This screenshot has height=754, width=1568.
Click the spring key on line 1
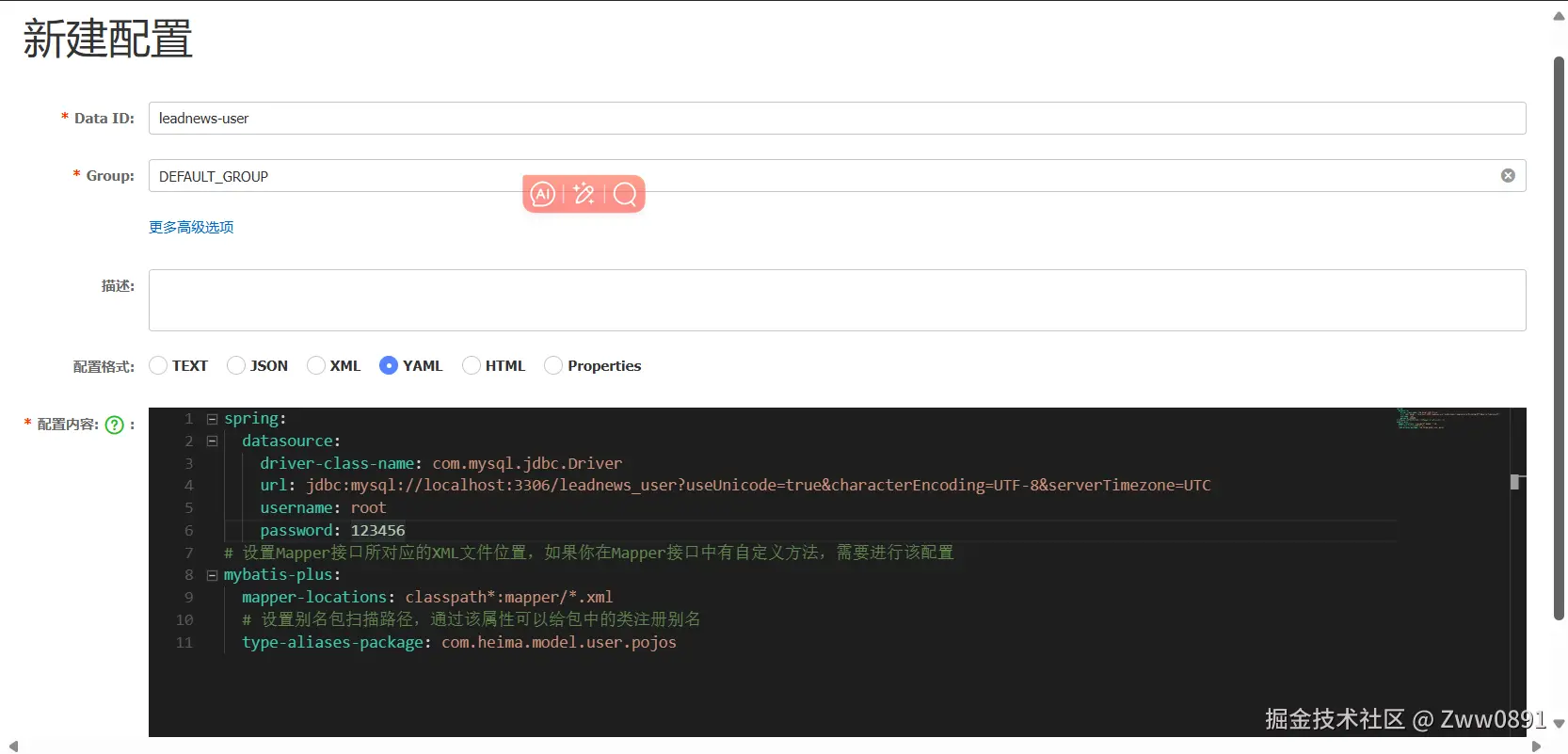(x=251, y=419)
